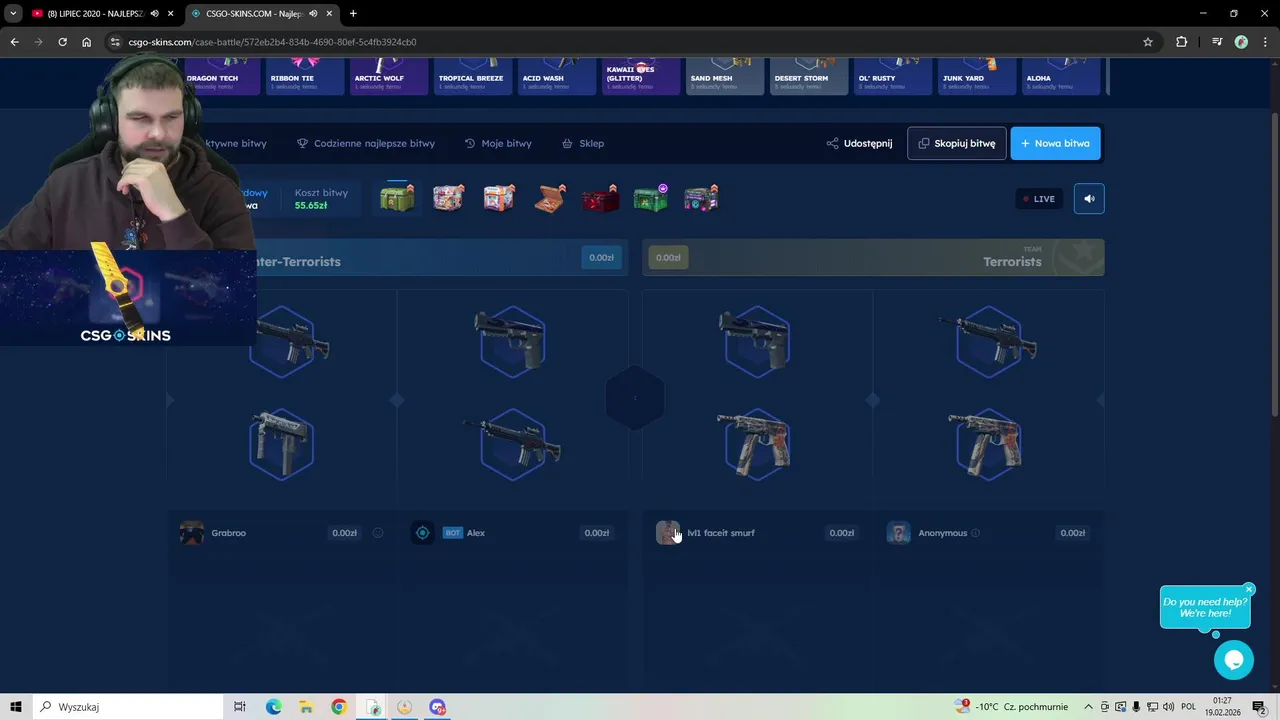This screenshot has width=1280, height=720.
Task: Launch Microsoft Edge from the taskbar
Action: point(274,707)
